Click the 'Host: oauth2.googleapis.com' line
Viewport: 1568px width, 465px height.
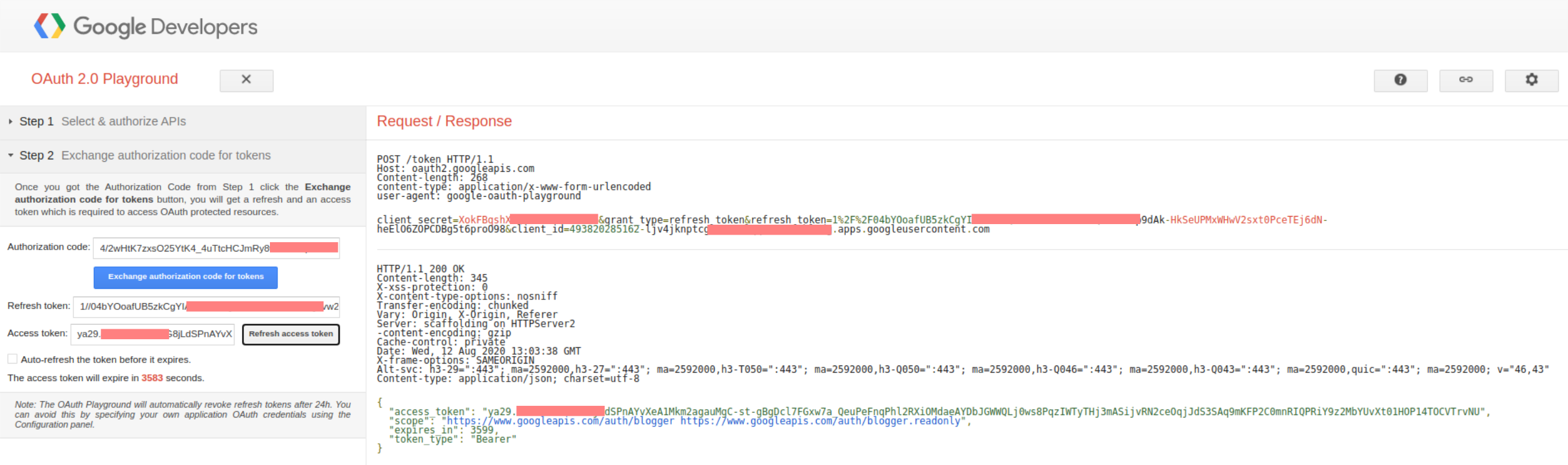(455, 169)
